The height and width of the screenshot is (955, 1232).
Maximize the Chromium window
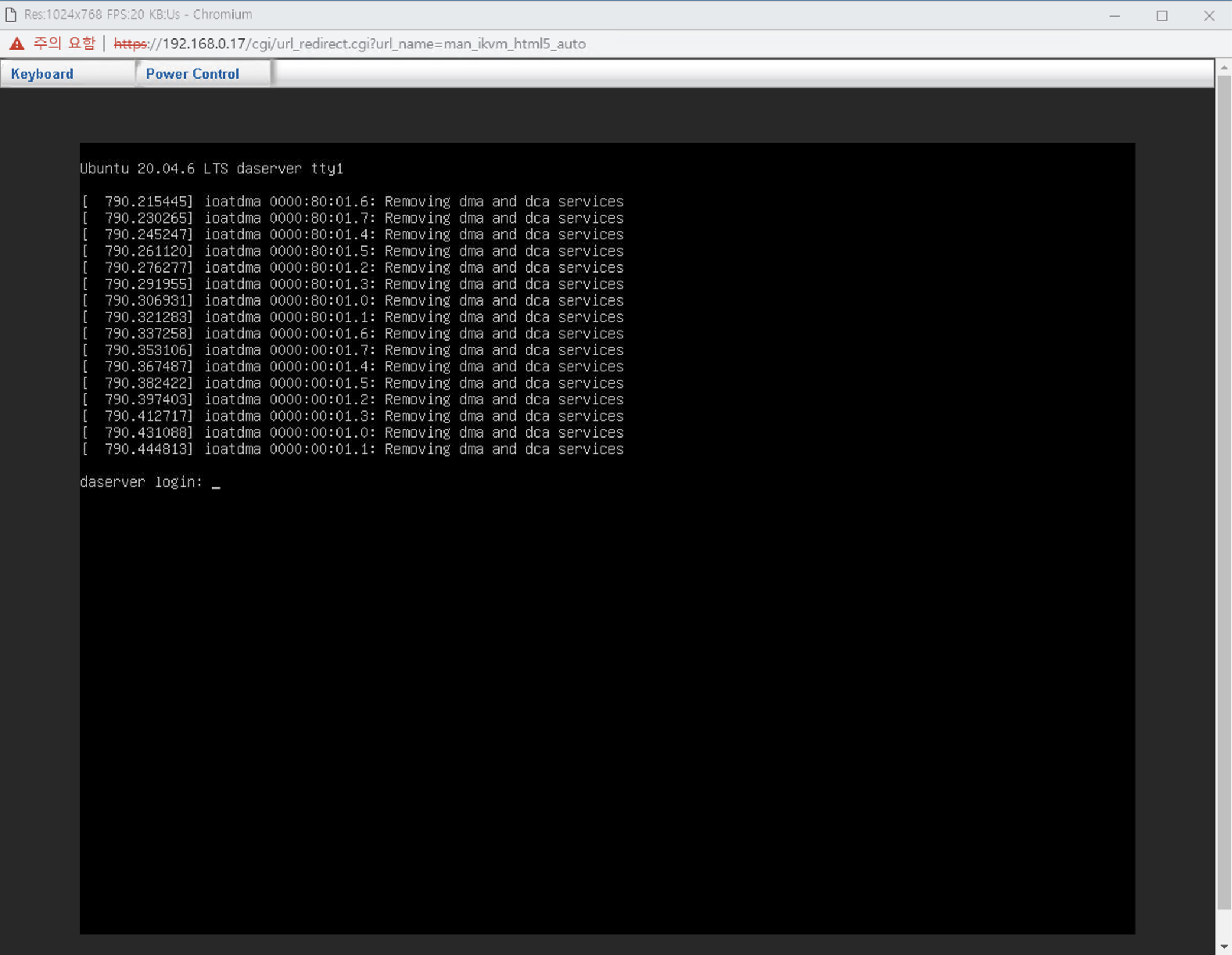pyautogui.click(x=1162, y=15)
